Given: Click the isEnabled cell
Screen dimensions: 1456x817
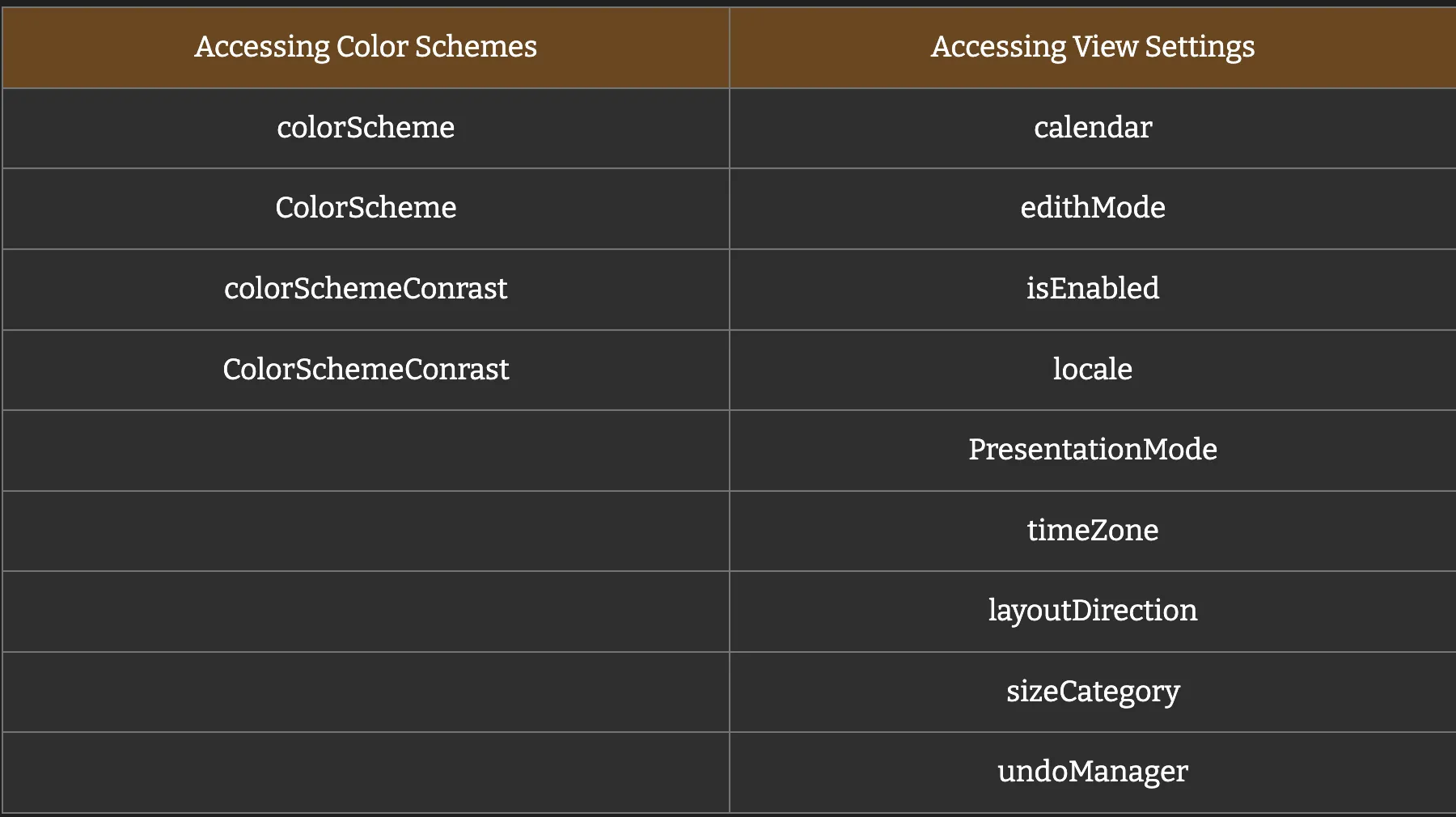Looking at the screenshot, I should (1093, 289).
